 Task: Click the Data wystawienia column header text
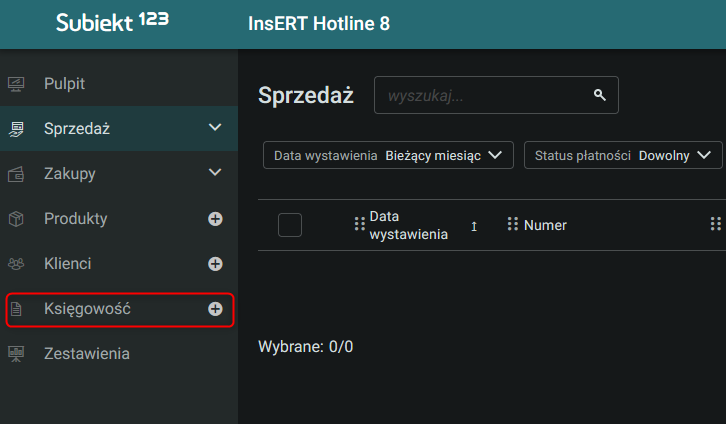coord(408,225)
